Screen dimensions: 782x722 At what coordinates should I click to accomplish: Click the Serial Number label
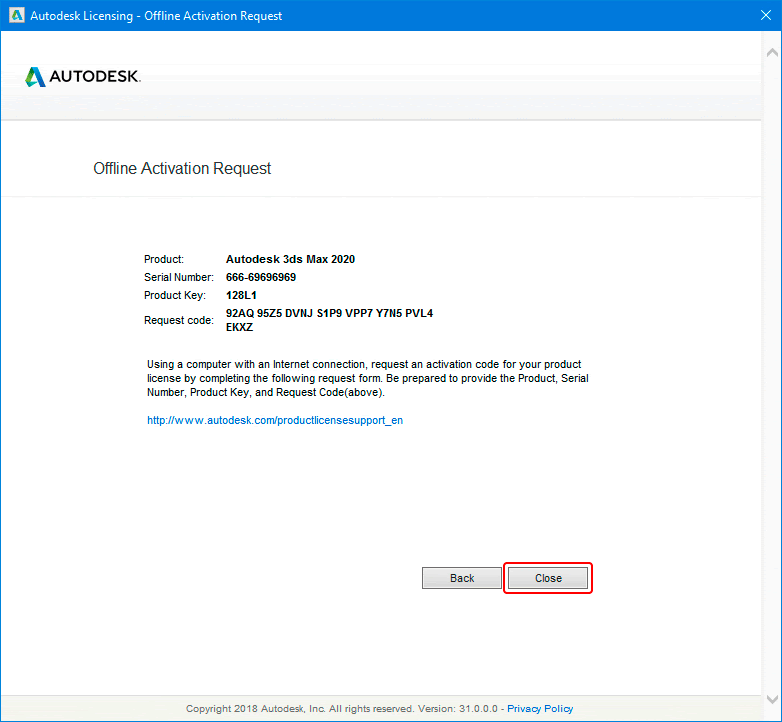click(x=179, y=277)
